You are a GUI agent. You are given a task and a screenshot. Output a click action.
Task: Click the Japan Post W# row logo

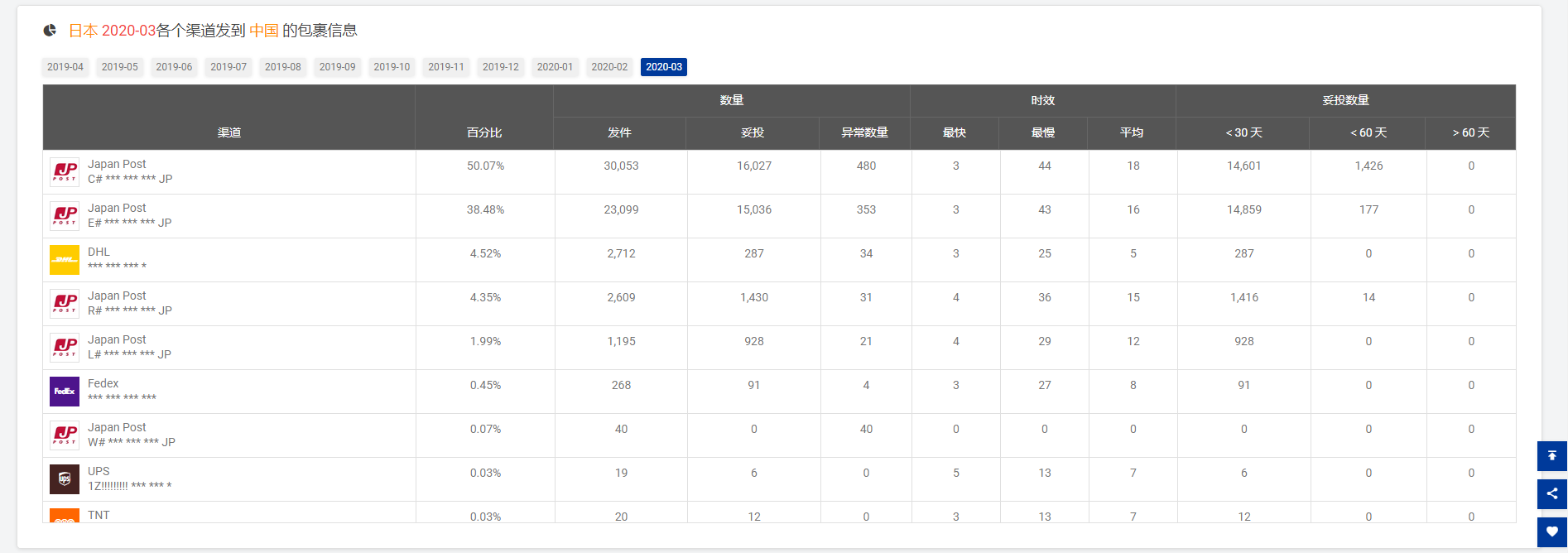pyautogui.click(x=65, y=435)
